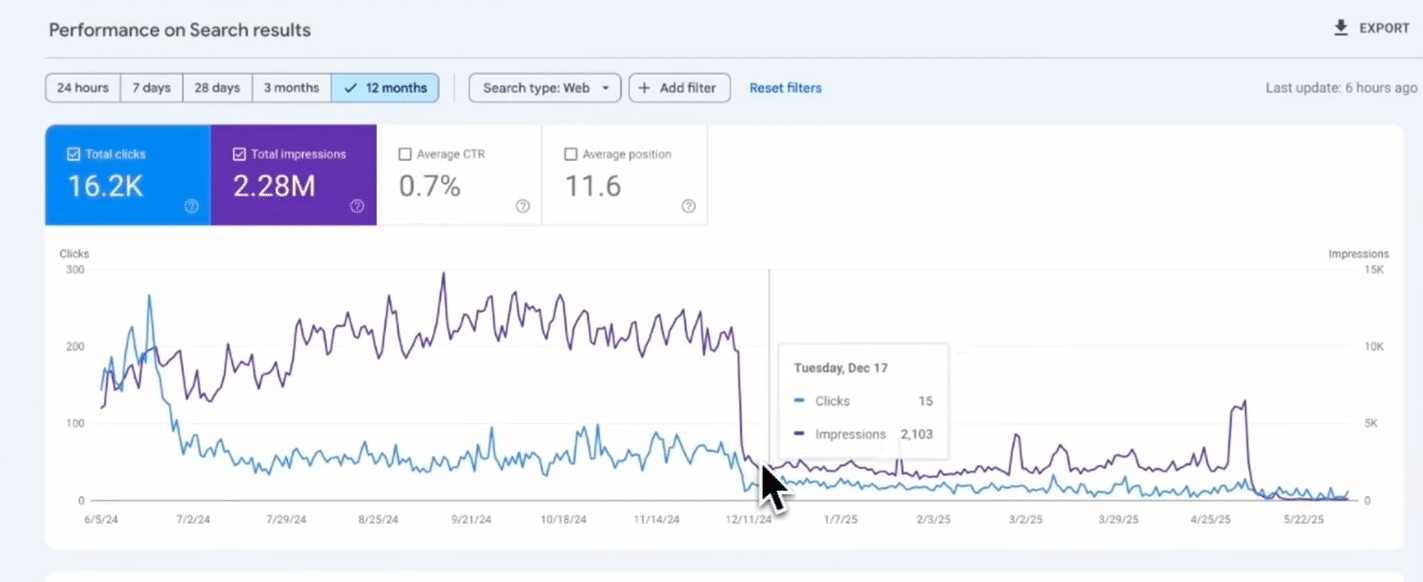
Task: Expand the Search type: Web dropdown
Action: click(x=545, y=88)
